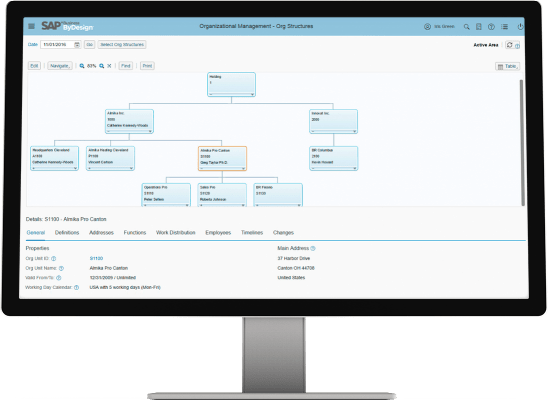
Task: Expand arrow on Holding node
Action: click(252, 94)
